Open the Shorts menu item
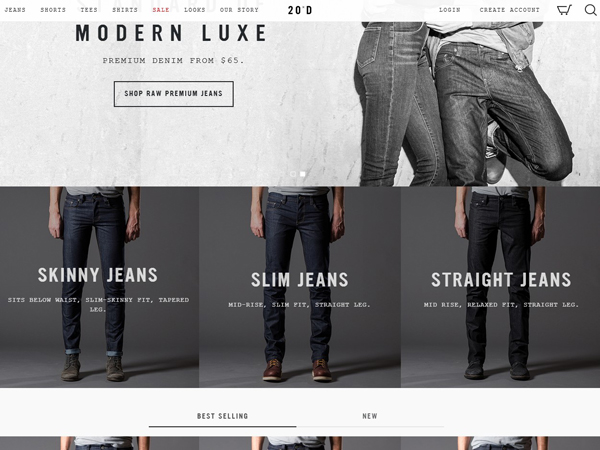 point(53,10)
